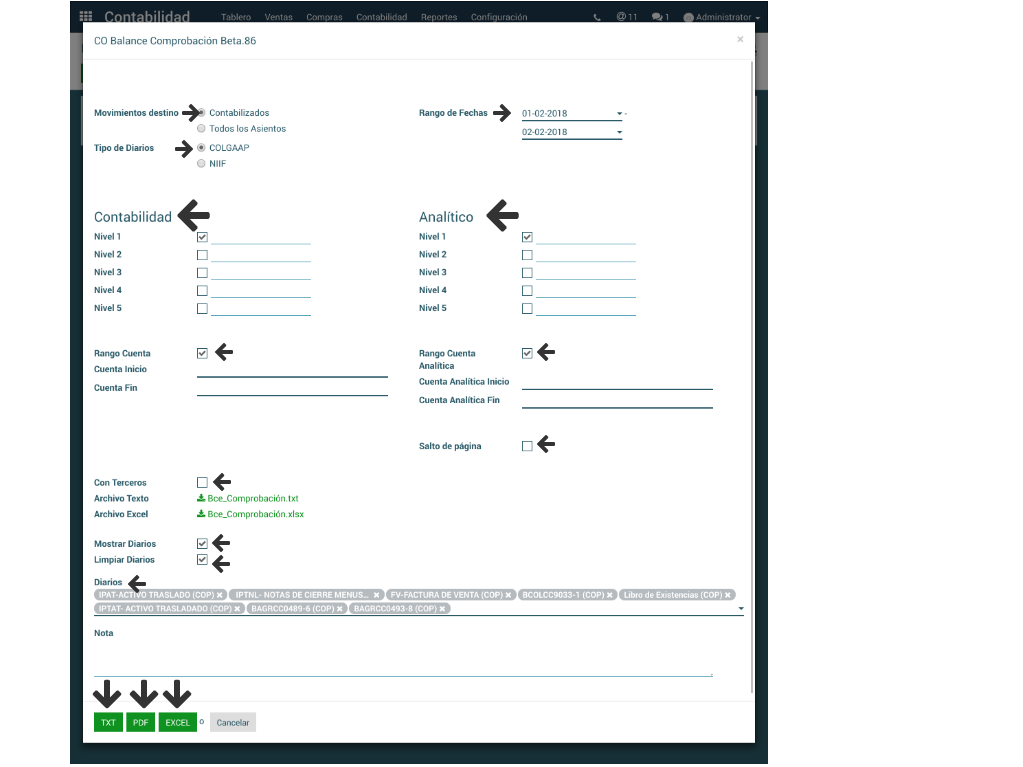The width and height of the screenshot is (1023, 767).
Task: Click the phone icon in top bar
Action: (597, 18)
